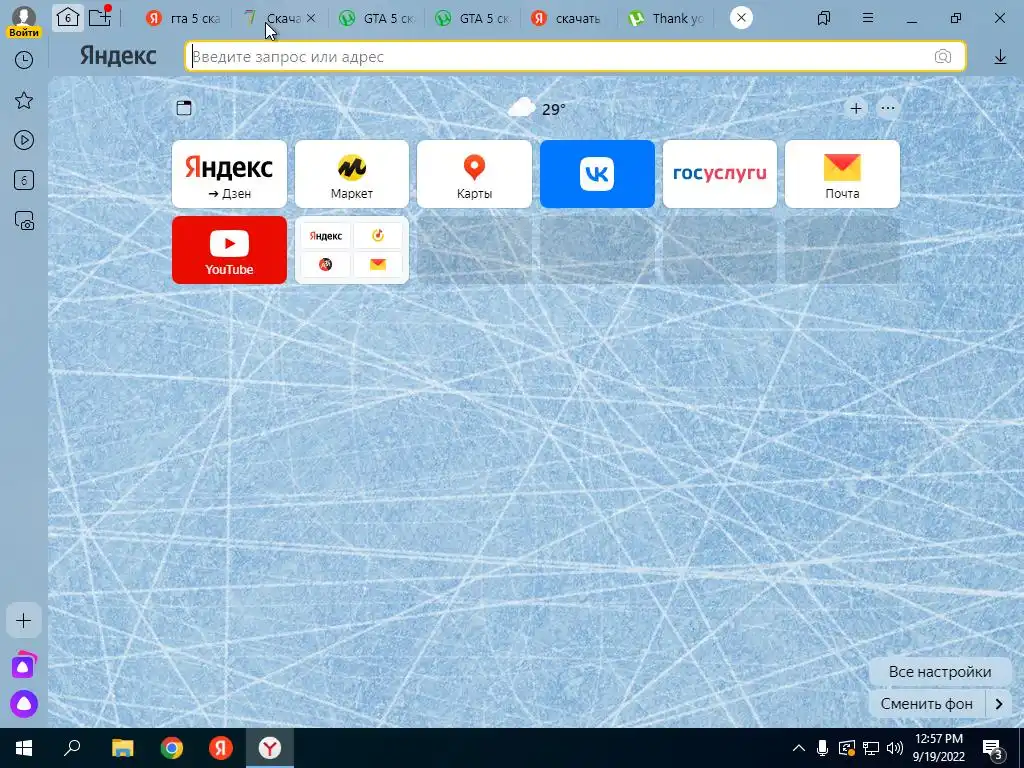Open the tableau window icon left of weather
The image size is (1024, 768).
(x=184, y=108)
